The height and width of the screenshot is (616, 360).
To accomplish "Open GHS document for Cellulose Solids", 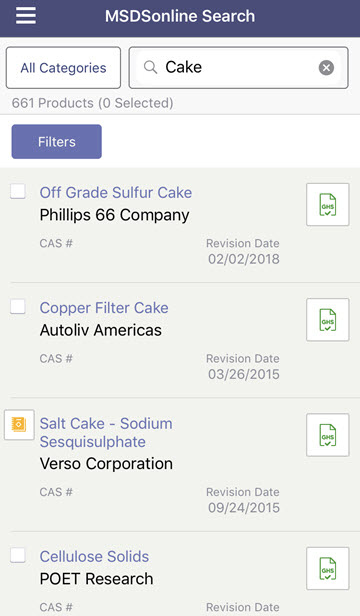I will click(328, 568).
